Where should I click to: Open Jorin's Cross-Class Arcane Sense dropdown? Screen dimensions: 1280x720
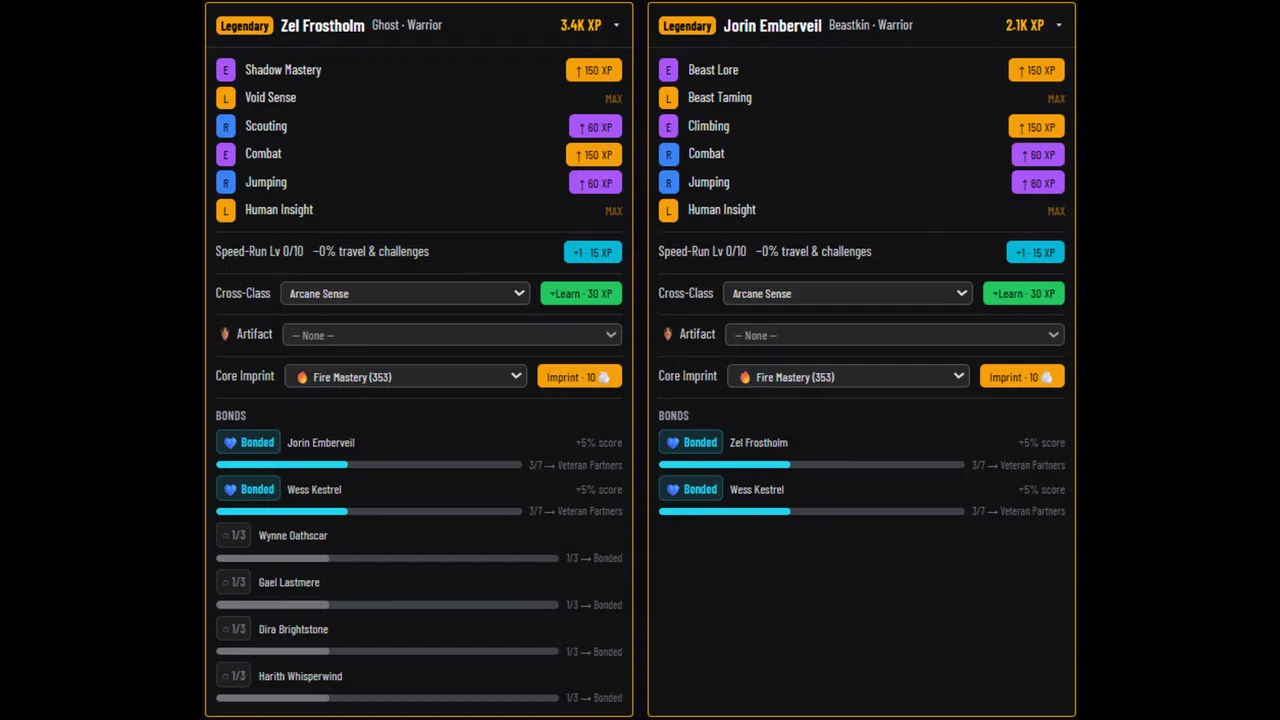point(847,293)
